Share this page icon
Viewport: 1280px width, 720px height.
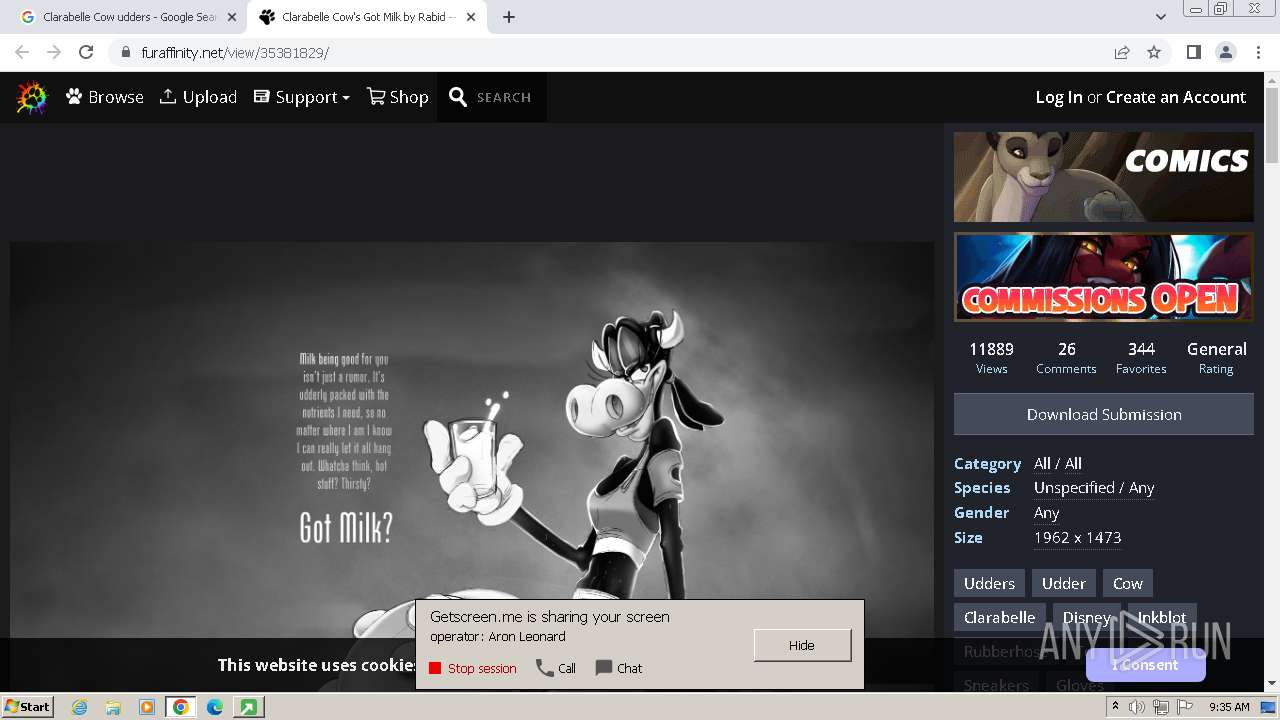(1122, 52)
